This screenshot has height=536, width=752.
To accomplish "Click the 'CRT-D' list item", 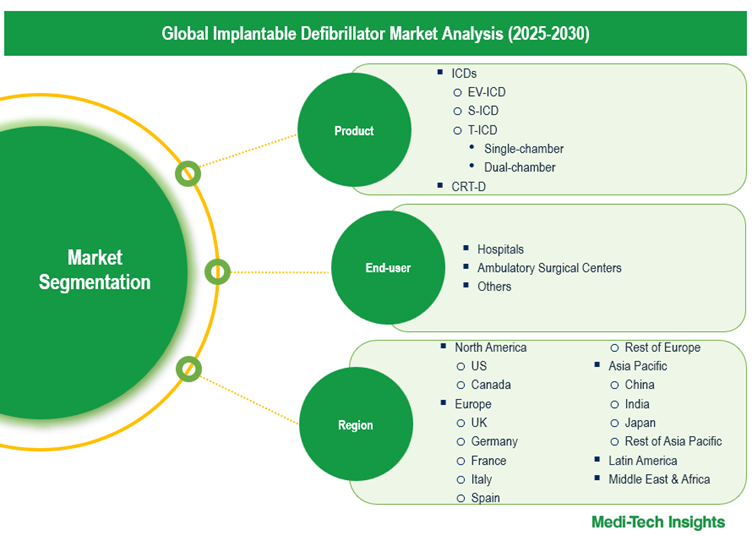I will click(x=469, y=186).
